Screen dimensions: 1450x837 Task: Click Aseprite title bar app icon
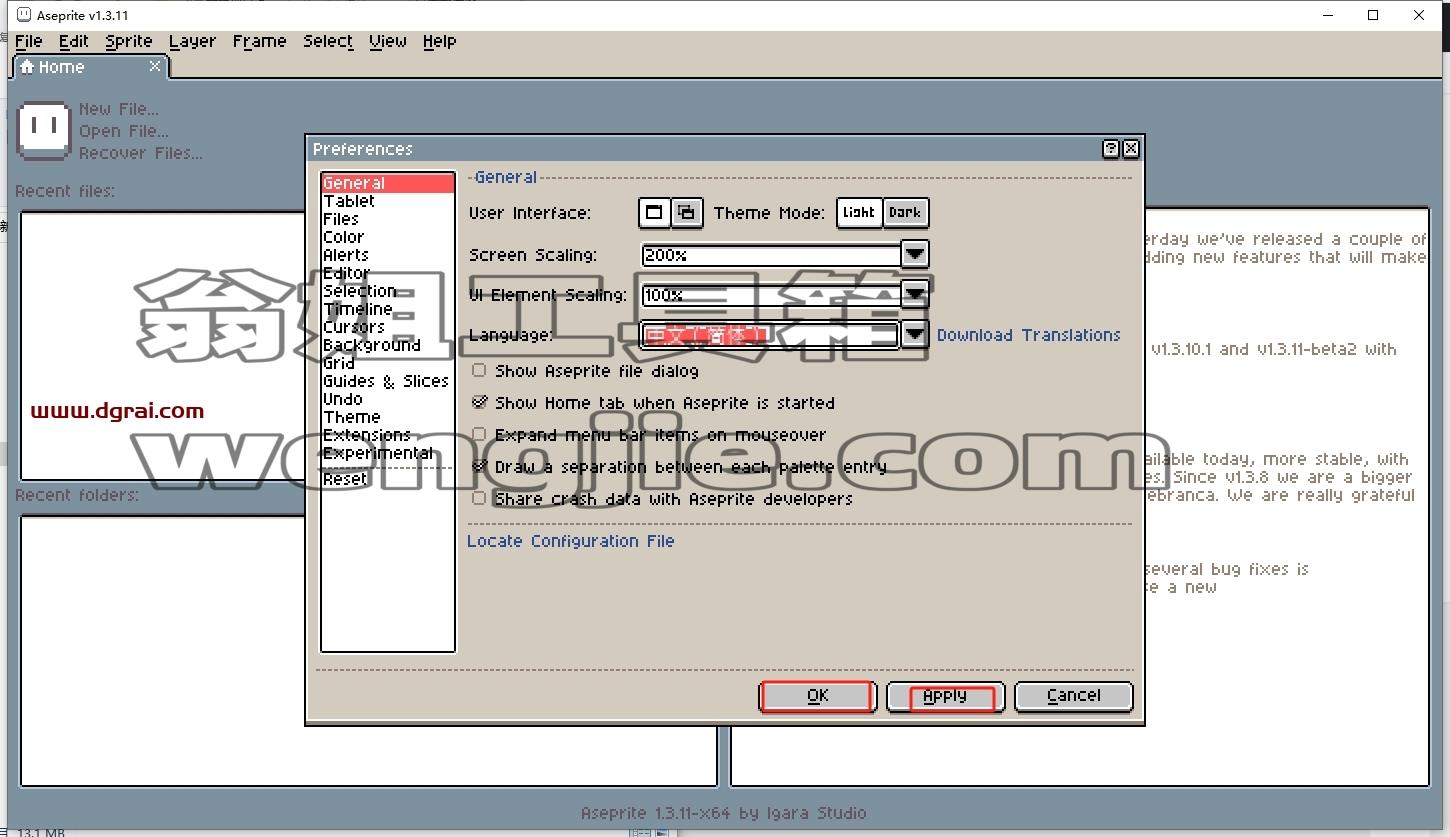point(24,15)
